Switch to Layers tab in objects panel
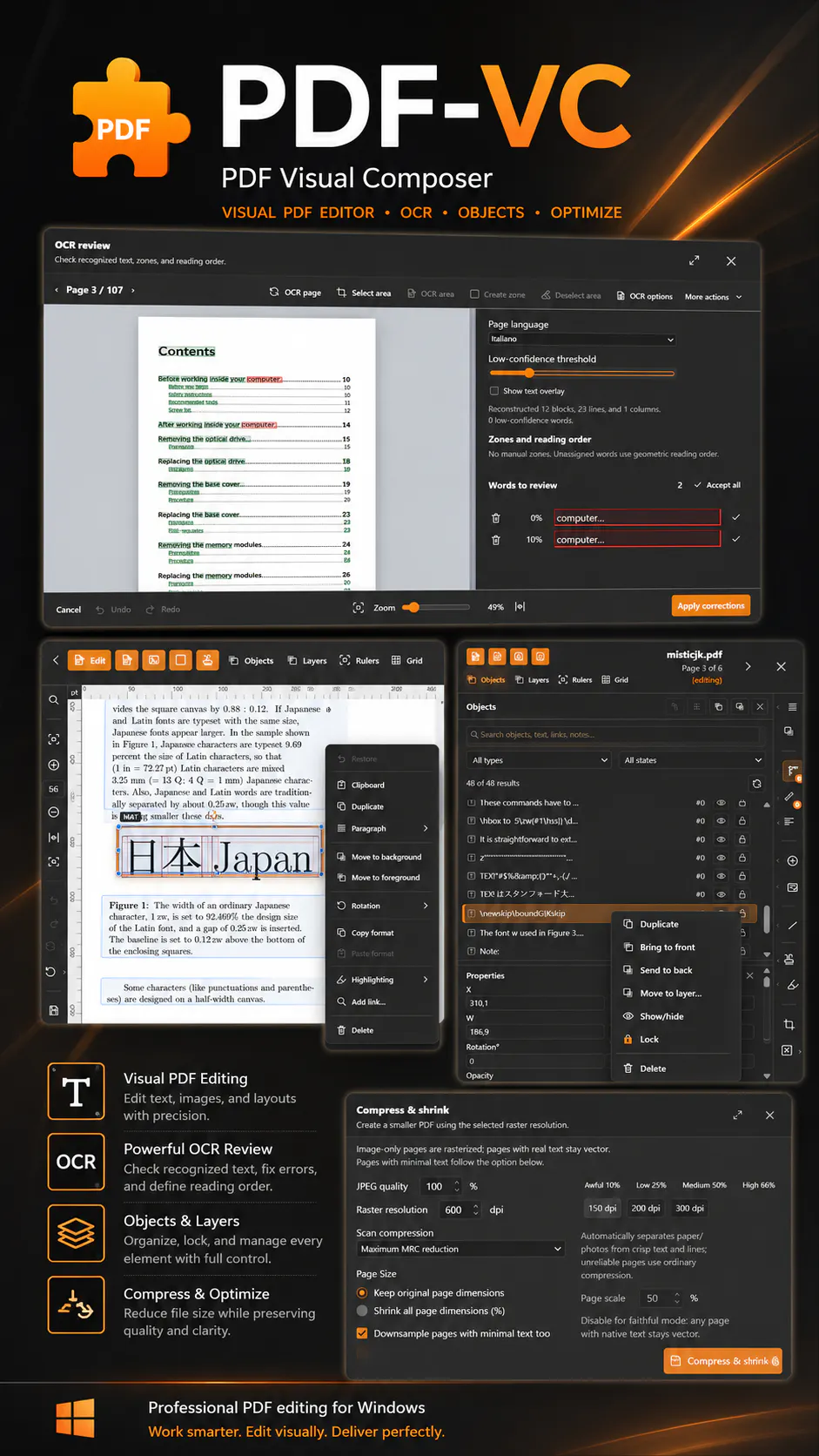 tap(532, 680)
